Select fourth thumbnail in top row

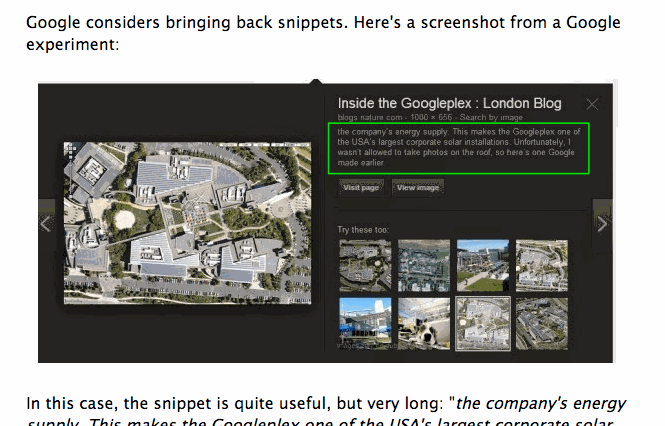542,266
